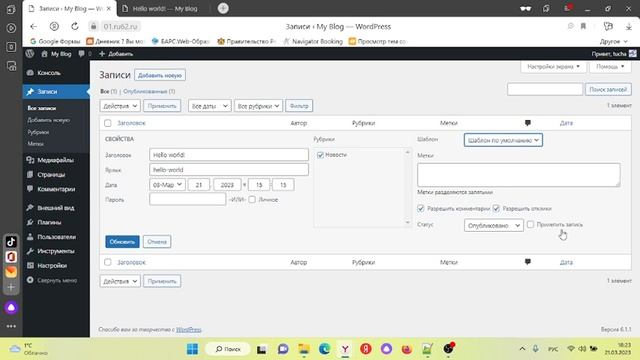The image size is (640, 360).
Task: Toggle Разрешить комментарии checkbox
Action: 421,209
